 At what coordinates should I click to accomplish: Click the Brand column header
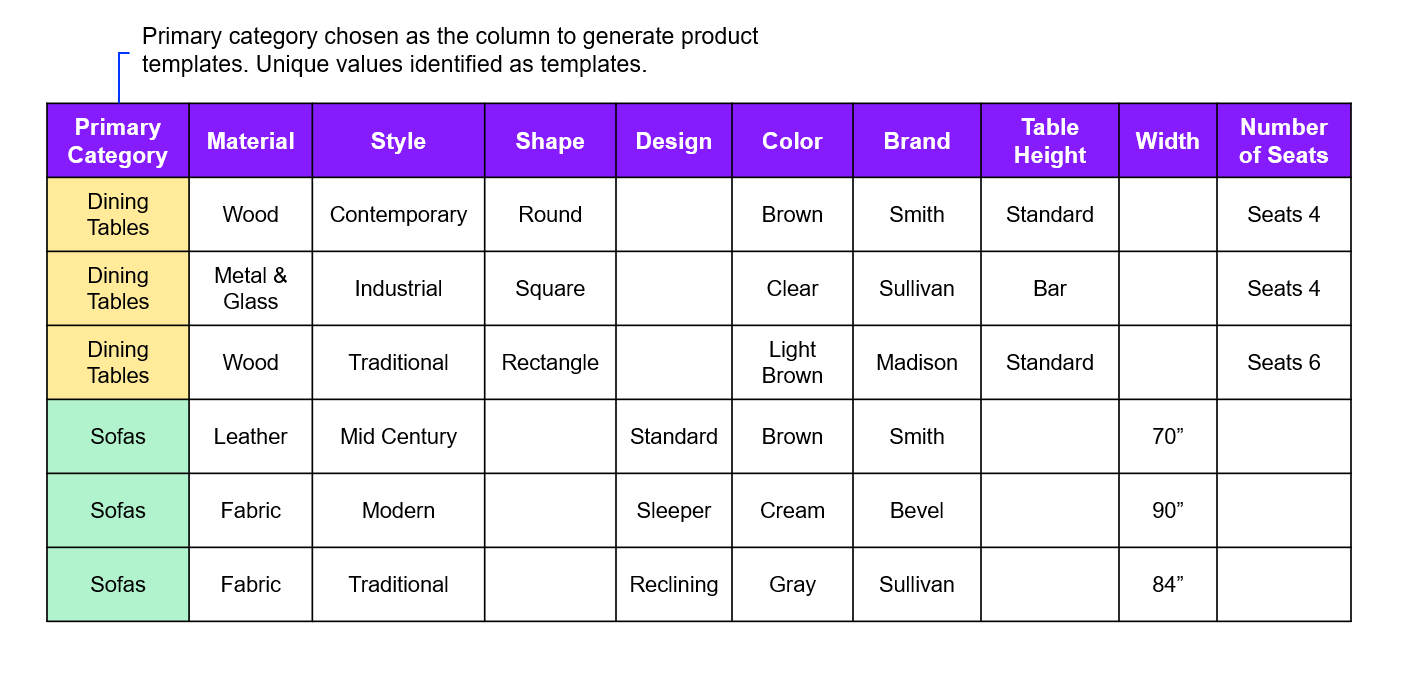coord(917,141)
